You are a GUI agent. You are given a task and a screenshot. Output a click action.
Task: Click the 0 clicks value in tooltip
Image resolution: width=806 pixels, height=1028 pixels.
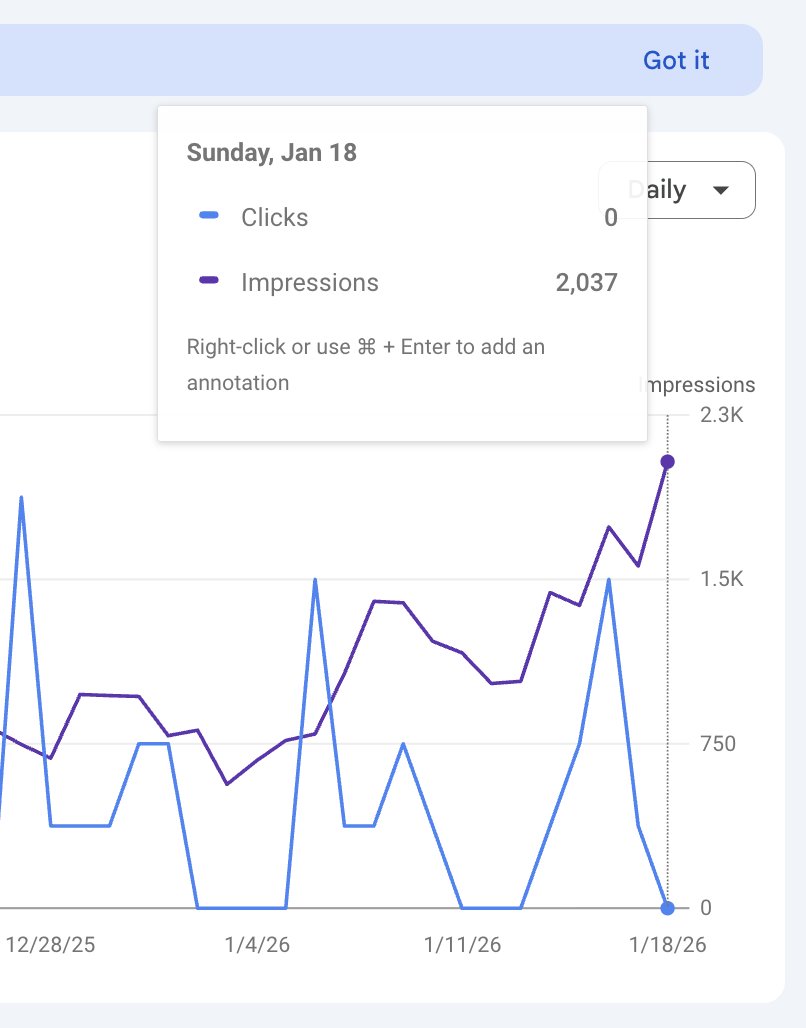[x=611, y=218]
